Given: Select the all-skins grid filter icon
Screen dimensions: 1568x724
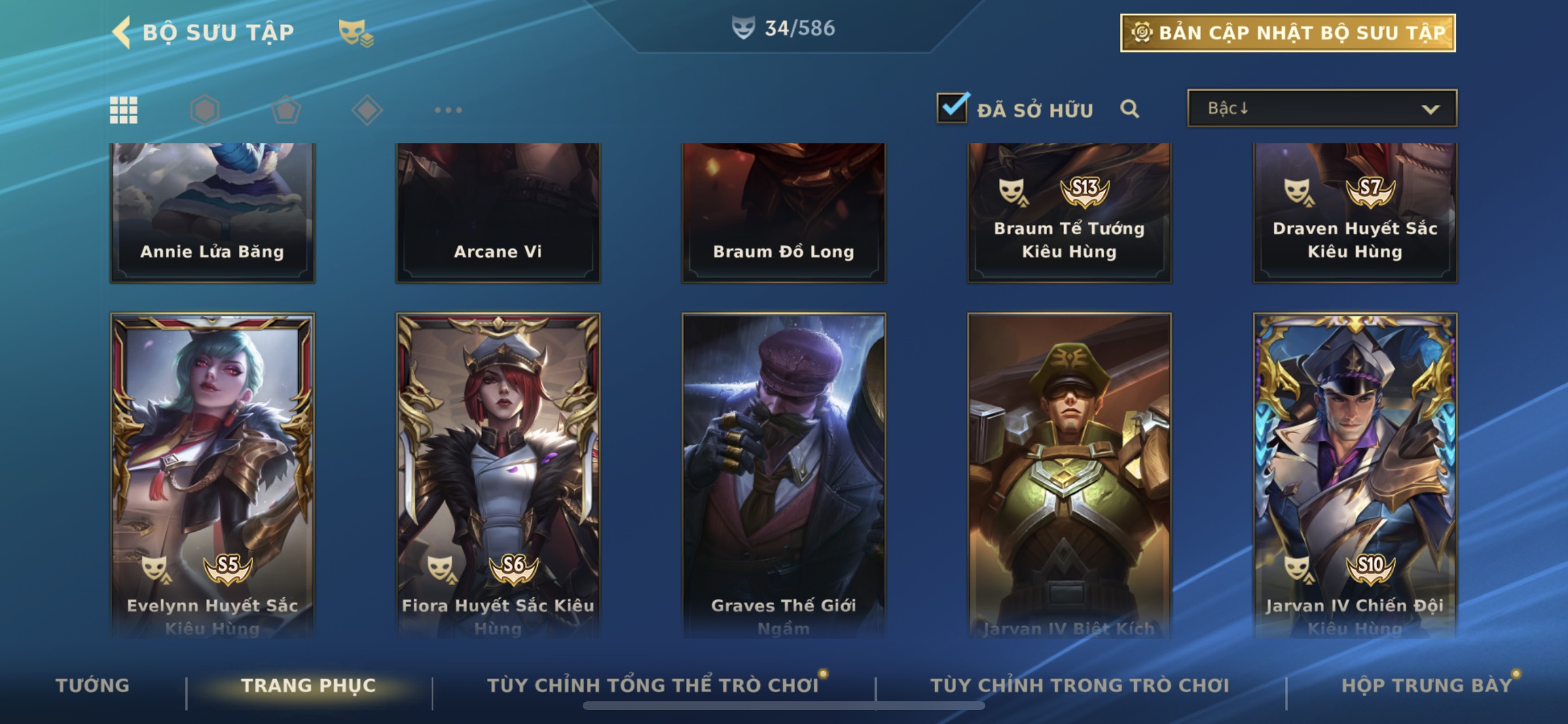Looking at the screenshot, I should click(124, 110).
